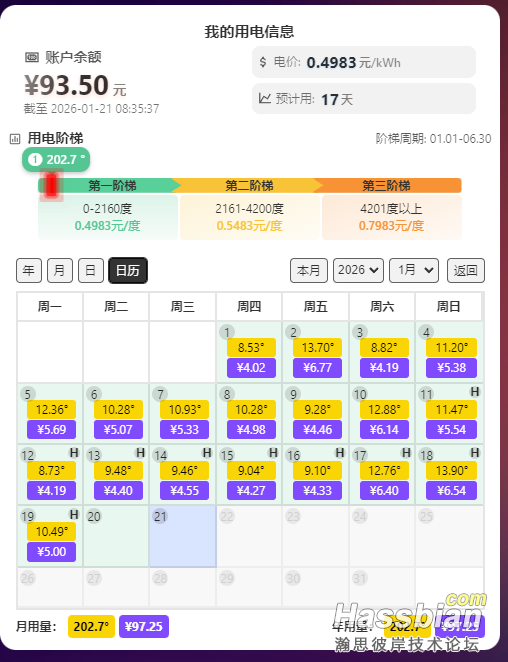Click the 0.4983 元/kWh price value
This screenshot has width=508, height=662.
pos(353,62)
